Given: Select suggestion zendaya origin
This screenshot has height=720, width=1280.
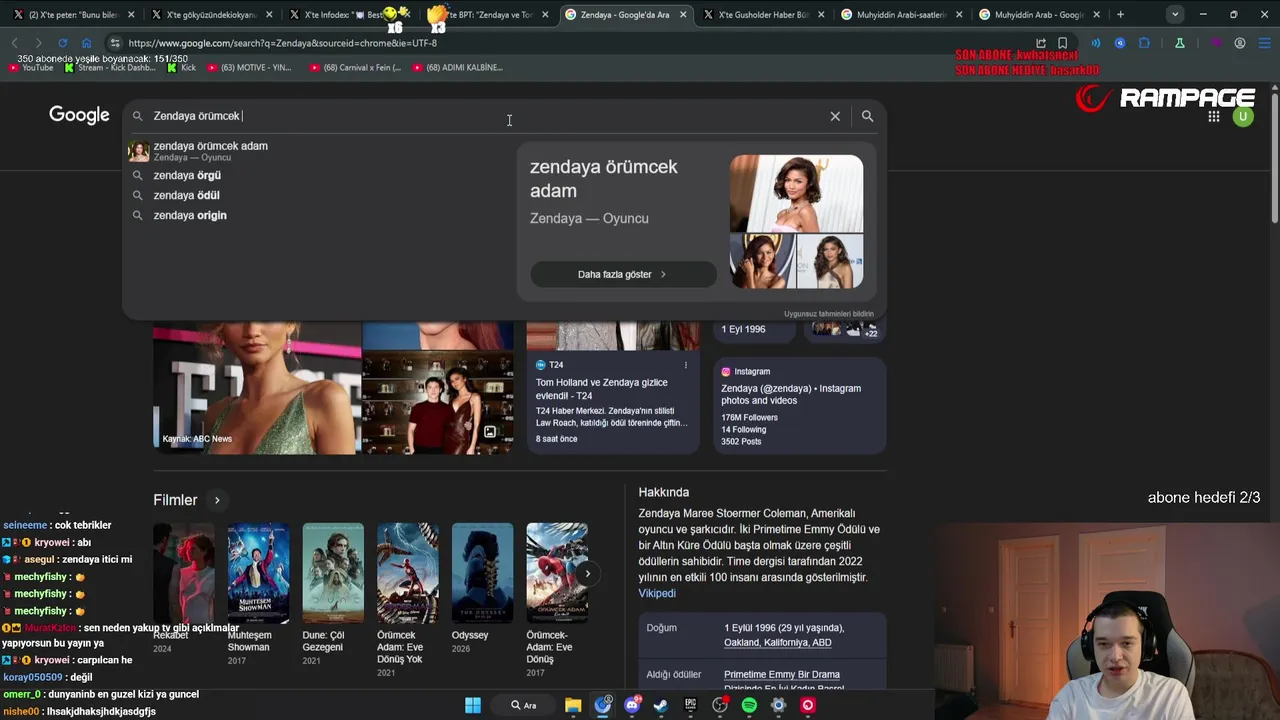Looking at the screenshot, I should coord(318,215).
